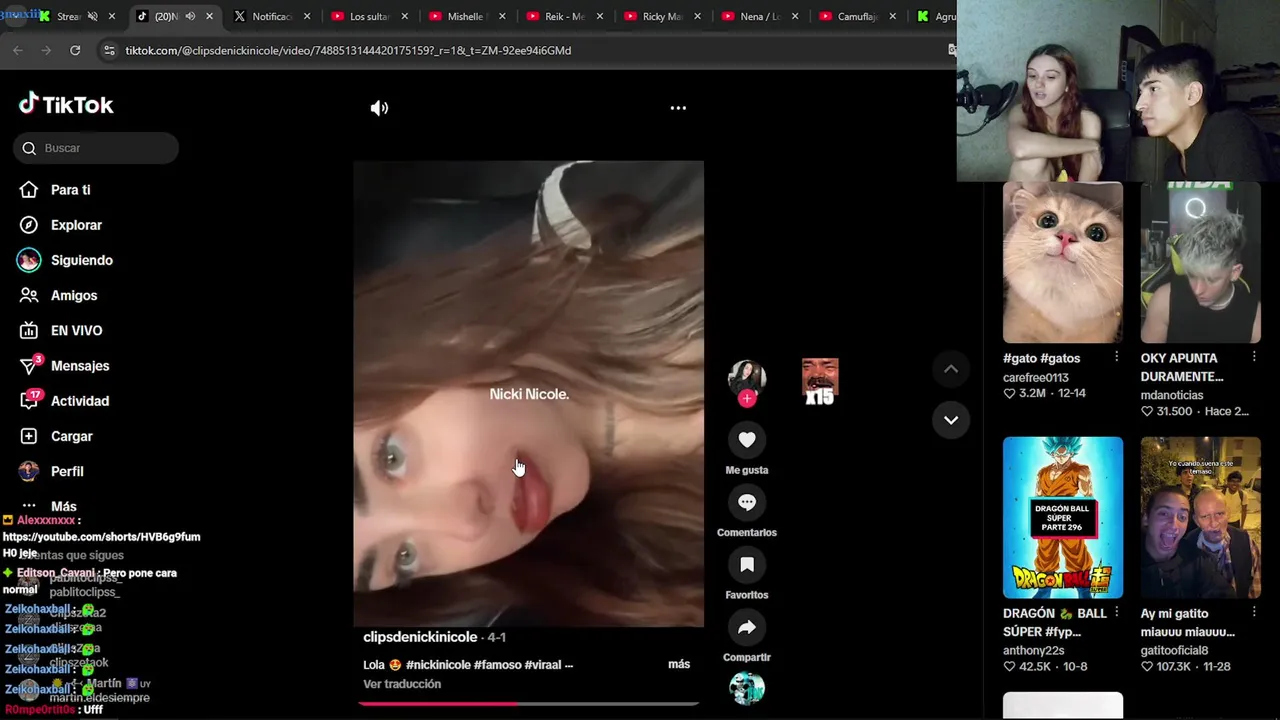Viewport: 1280px width, 720px height.
Task: Mute audio icon on TikTok tab
Action: click(x=190, y=16)
